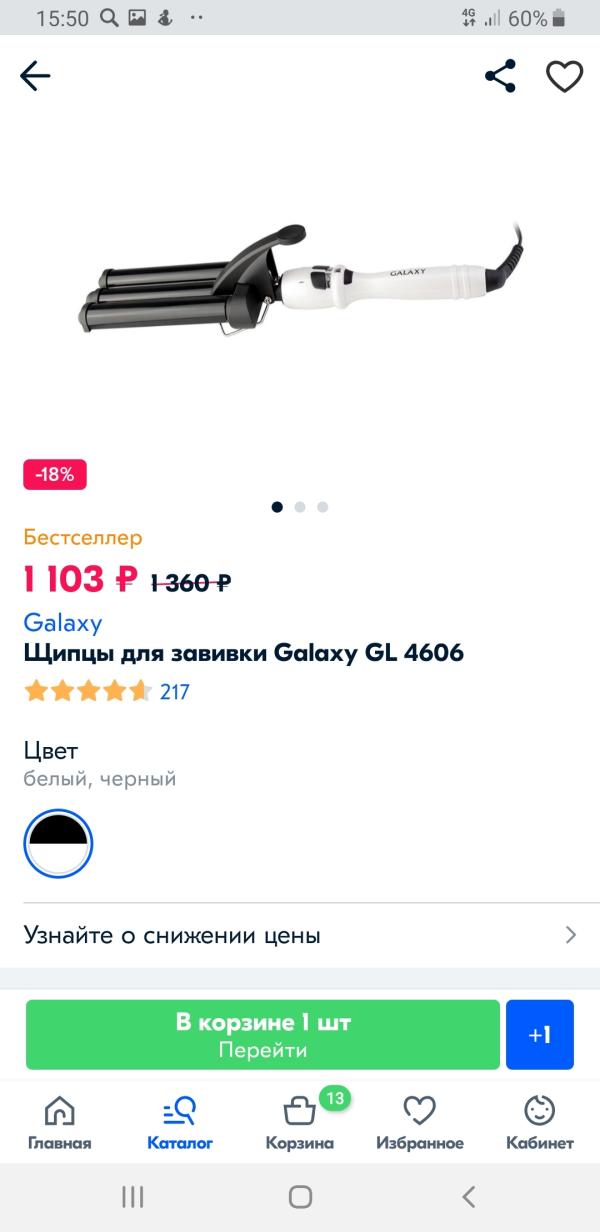Select the white-black color swatch
Viewport: 600px width, 1232px height.
click(x=58, y=843)
